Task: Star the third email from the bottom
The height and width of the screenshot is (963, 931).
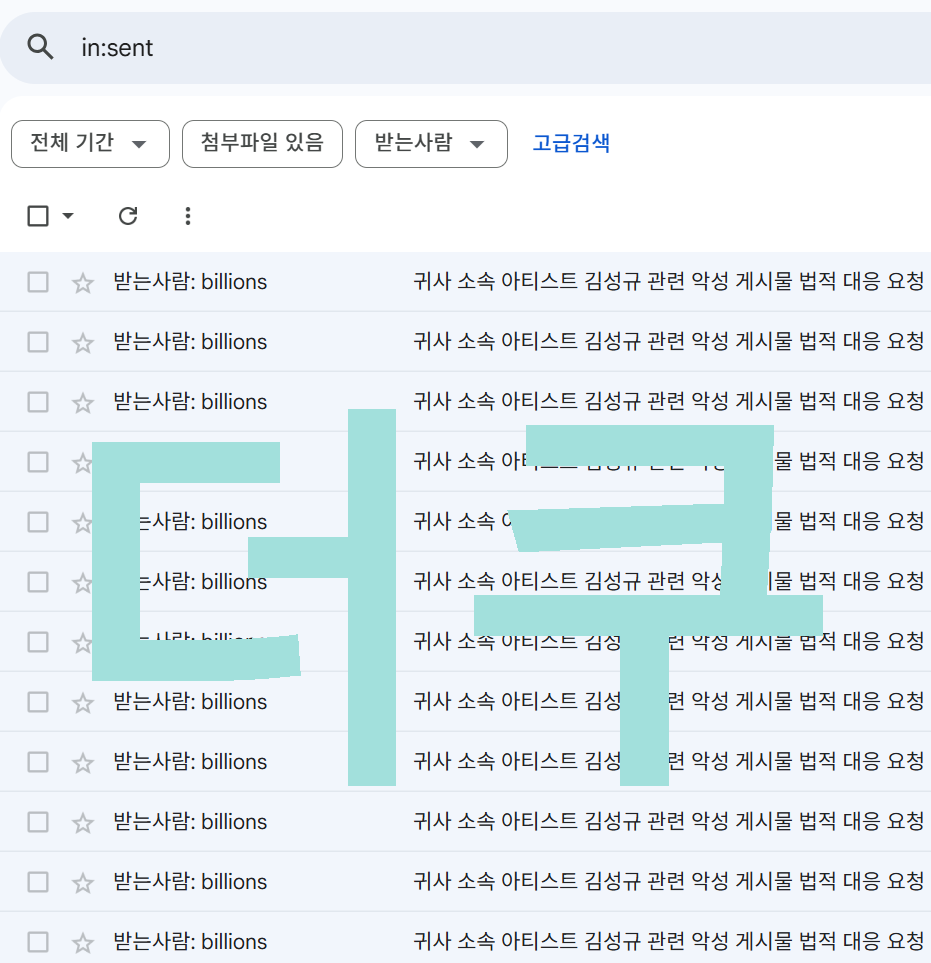Action: click(83, 822)
